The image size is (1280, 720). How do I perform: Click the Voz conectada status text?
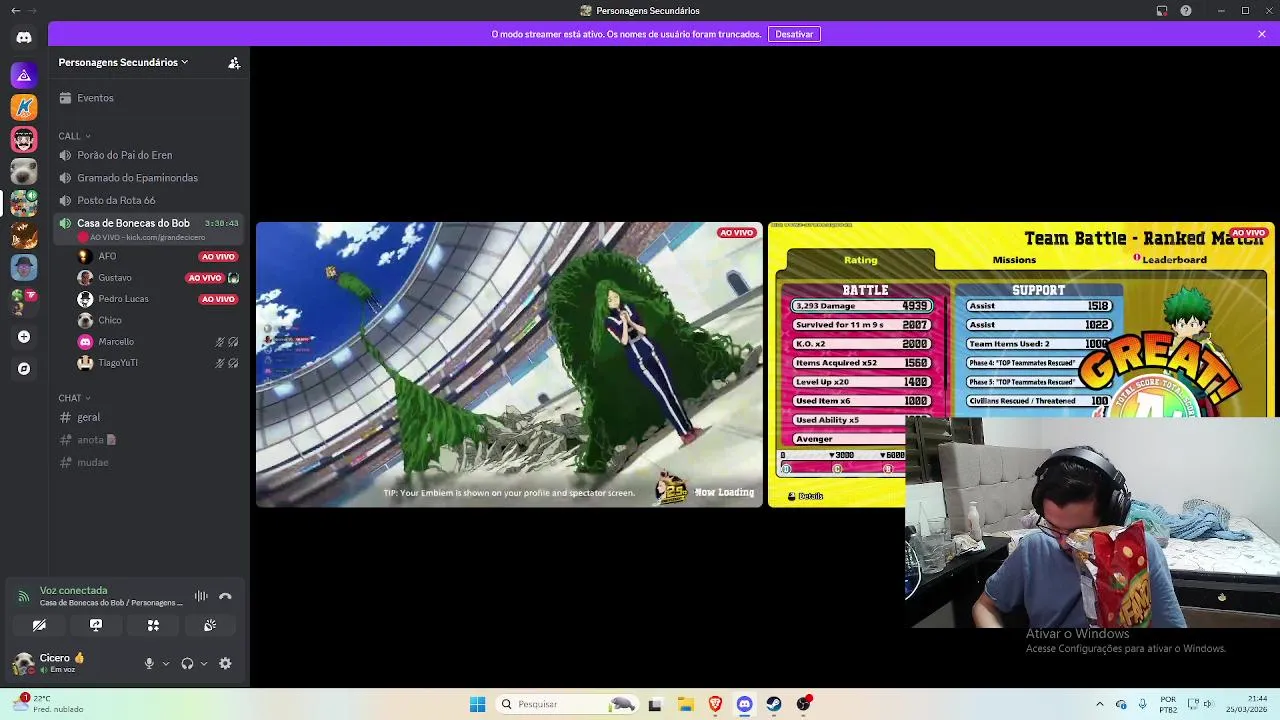coord(73,590)
